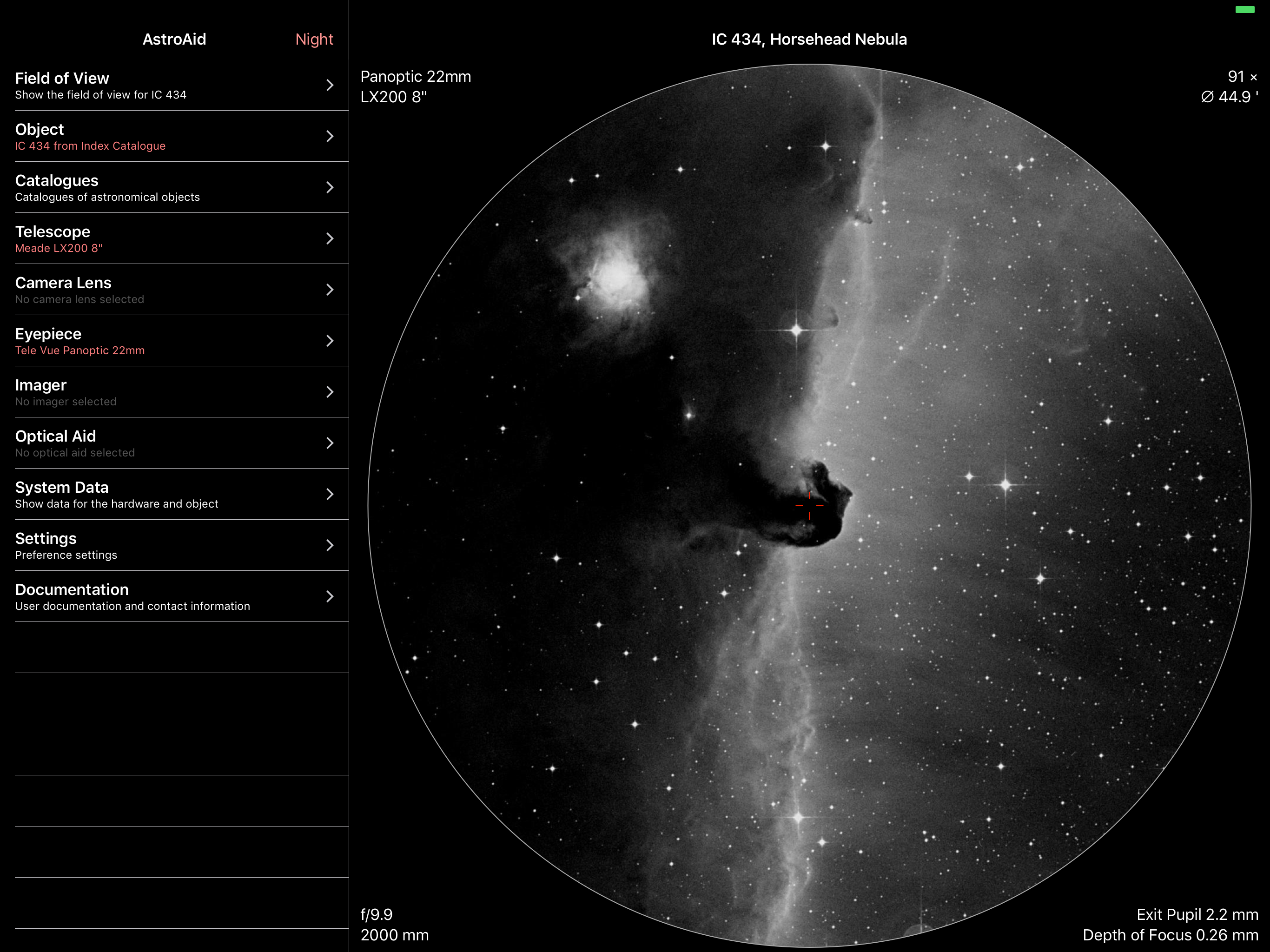The image size is (1270, 952).
Task: Click the red crosshair on the nebula
Action: coord(809,505)
